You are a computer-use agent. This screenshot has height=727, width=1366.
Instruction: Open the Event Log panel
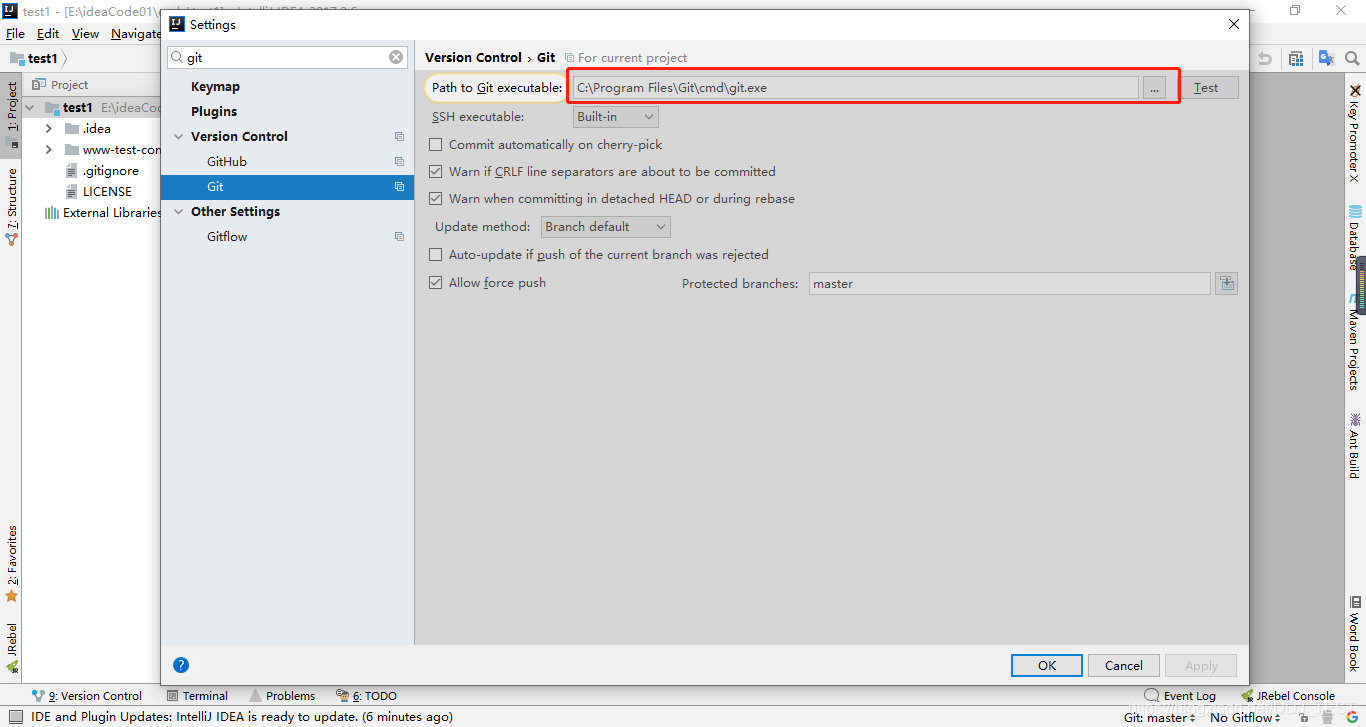(1181, 696)
